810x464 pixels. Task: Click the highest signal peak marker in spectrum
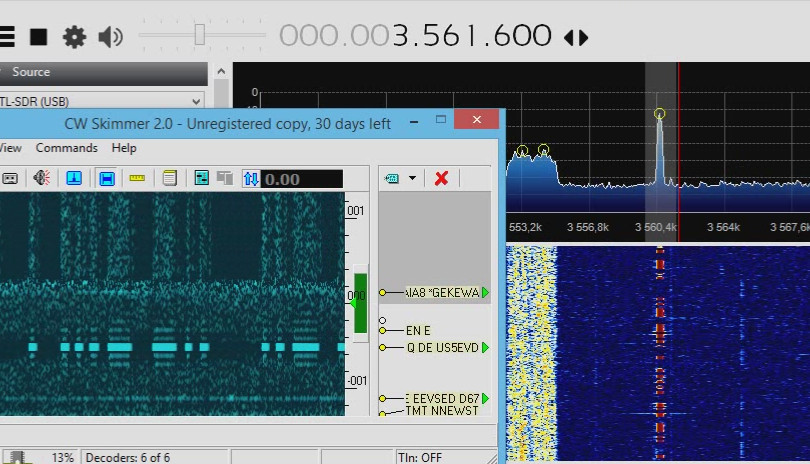click(659, 114)
